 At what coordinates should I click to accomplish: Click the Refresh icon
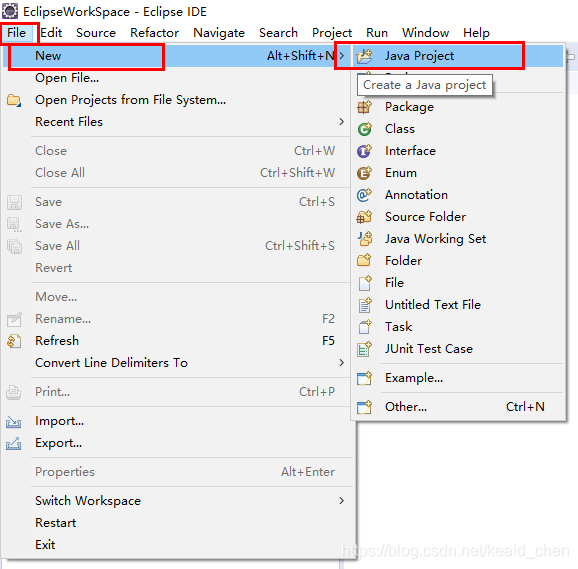pyautogui.click(x=14, y=341)
